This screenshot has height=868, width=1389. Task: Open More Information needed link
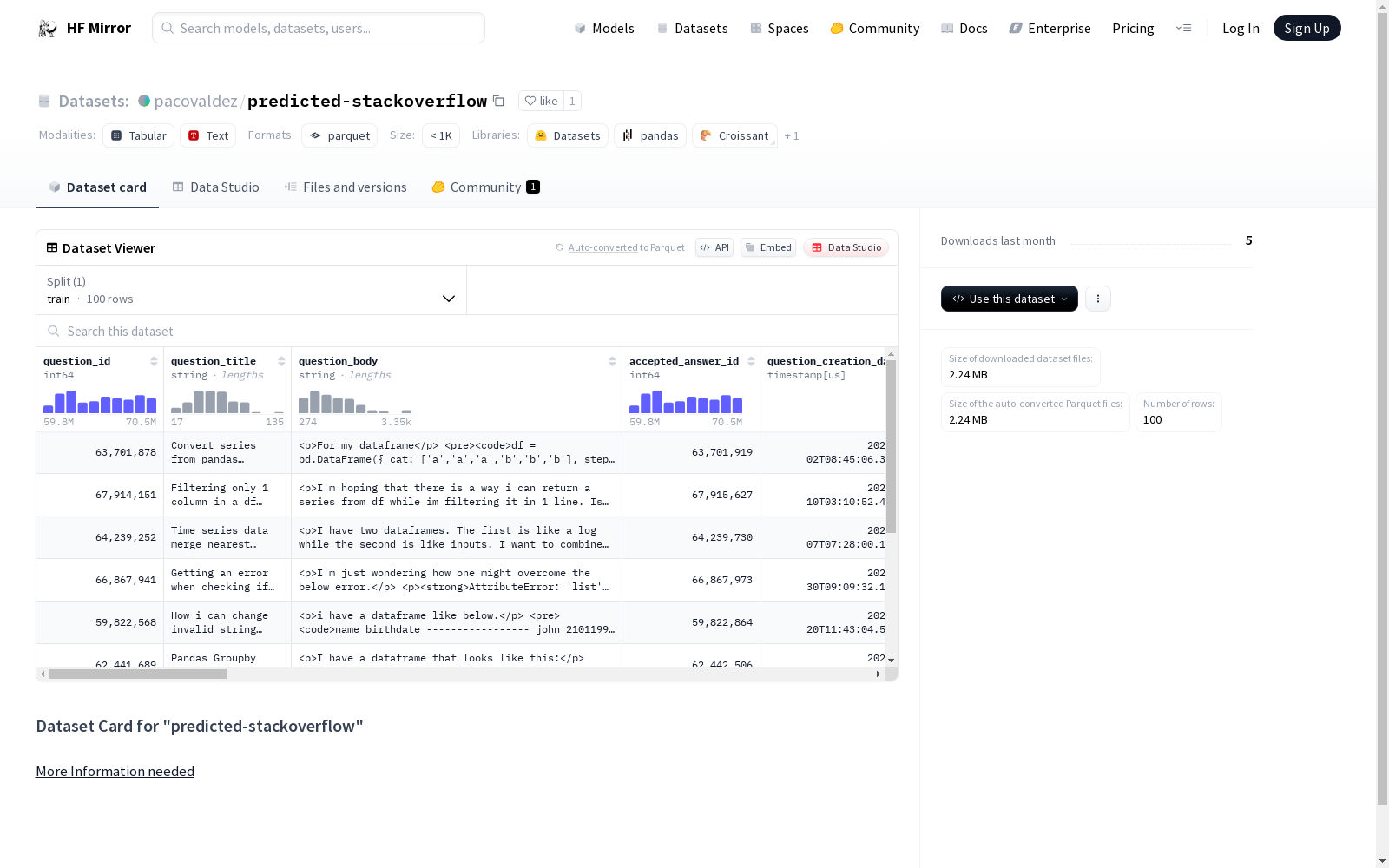point(115,771)
